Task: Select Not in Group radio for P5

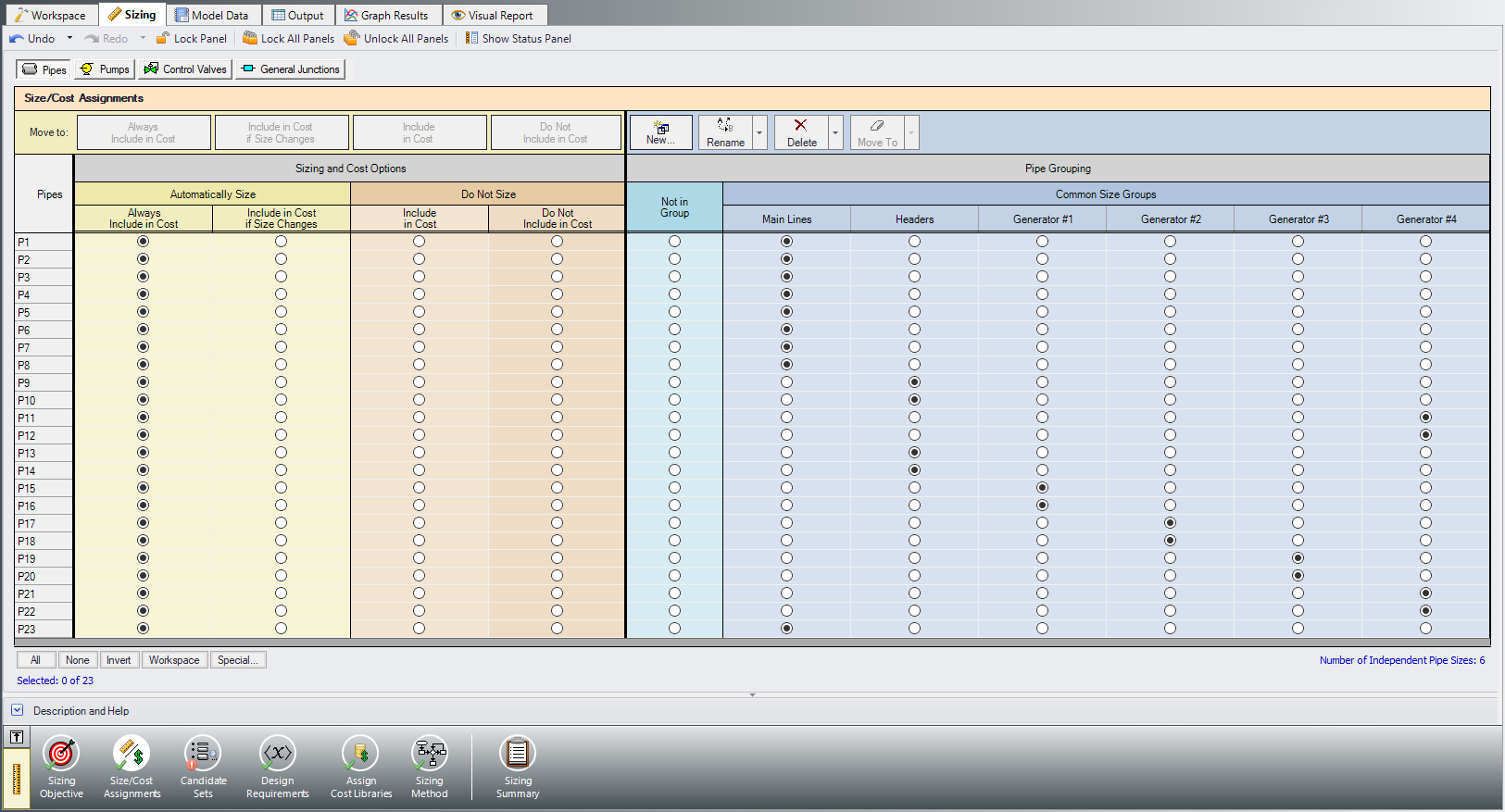Action: point(674,312)
